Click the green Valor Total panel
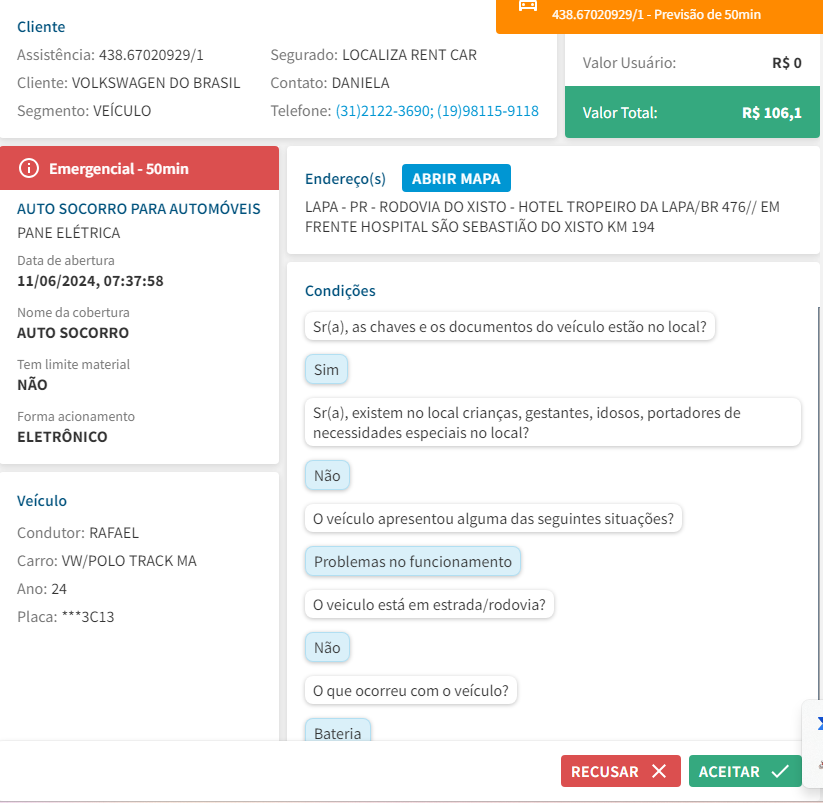The width and height of the screenshot is (823, 803). [x=691, y=112]
